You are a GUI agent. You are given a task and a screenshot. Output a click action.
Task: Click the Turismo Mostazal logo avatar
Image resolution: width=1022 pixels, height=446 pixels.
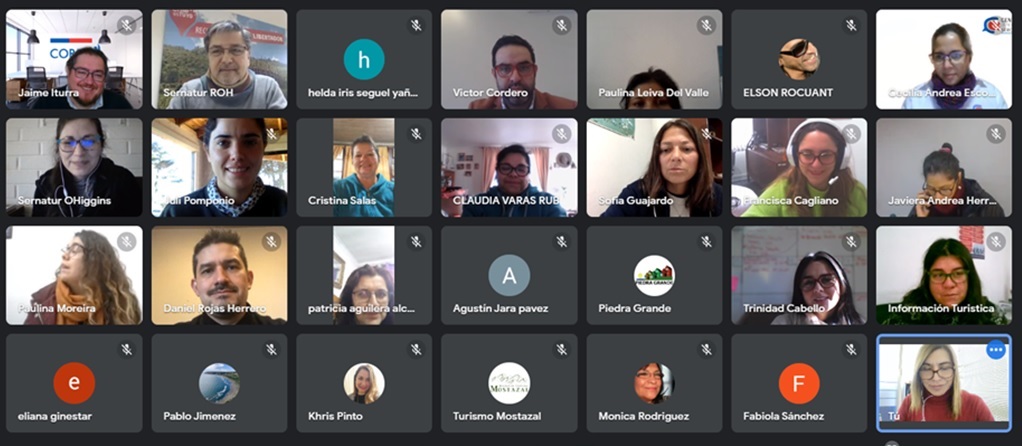coord(509,383)
